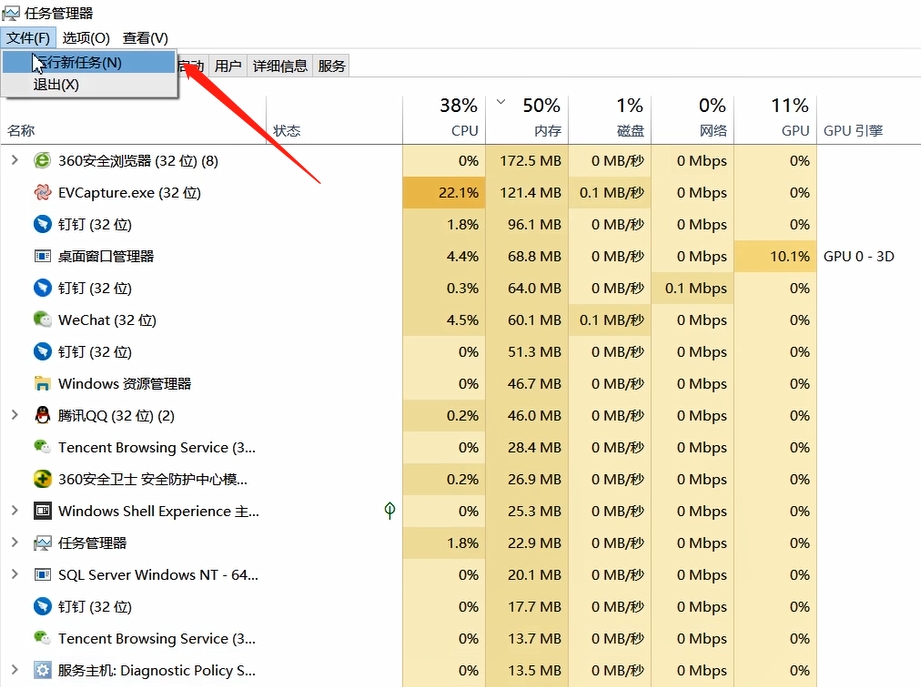Click the Windows 资源管理器 folder icon

(42, 384)
